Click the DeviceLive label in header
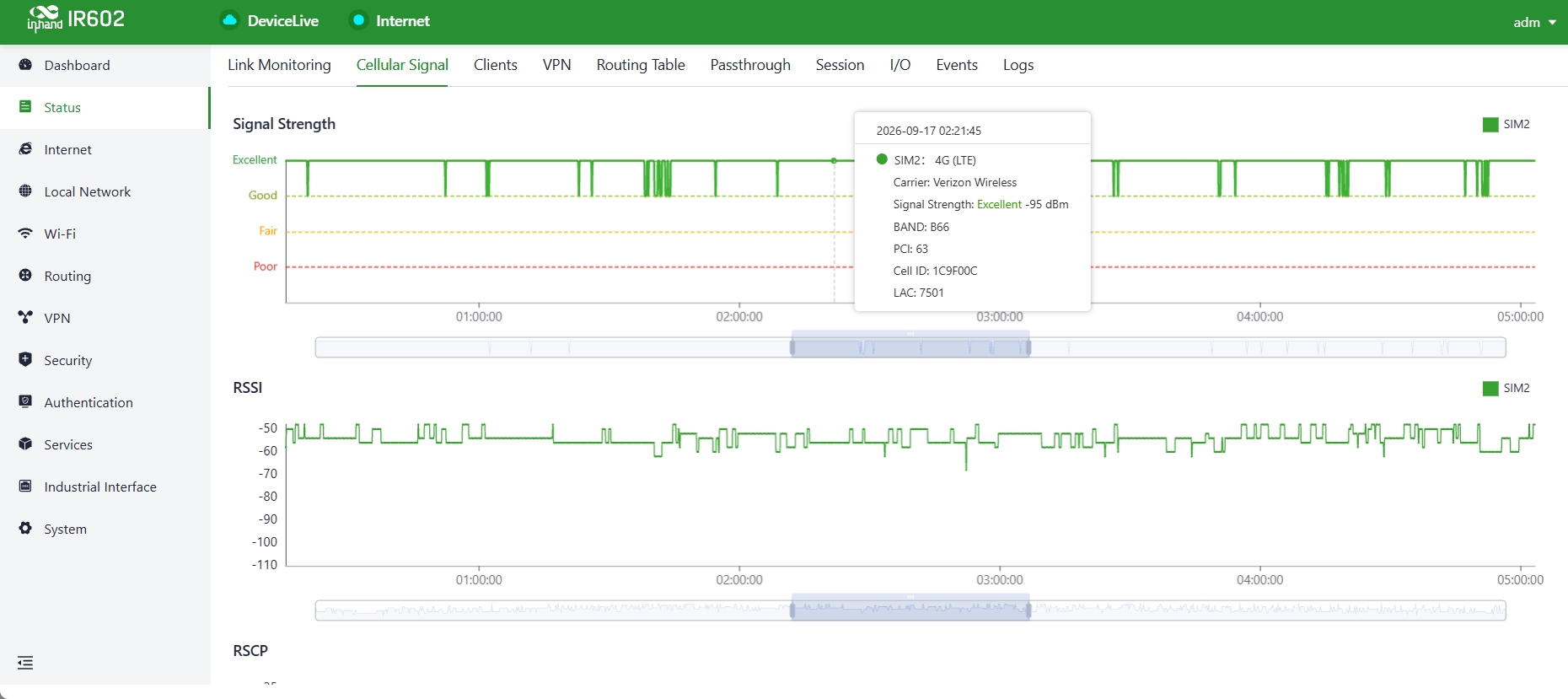The image size is (1568, 699). 283,21
